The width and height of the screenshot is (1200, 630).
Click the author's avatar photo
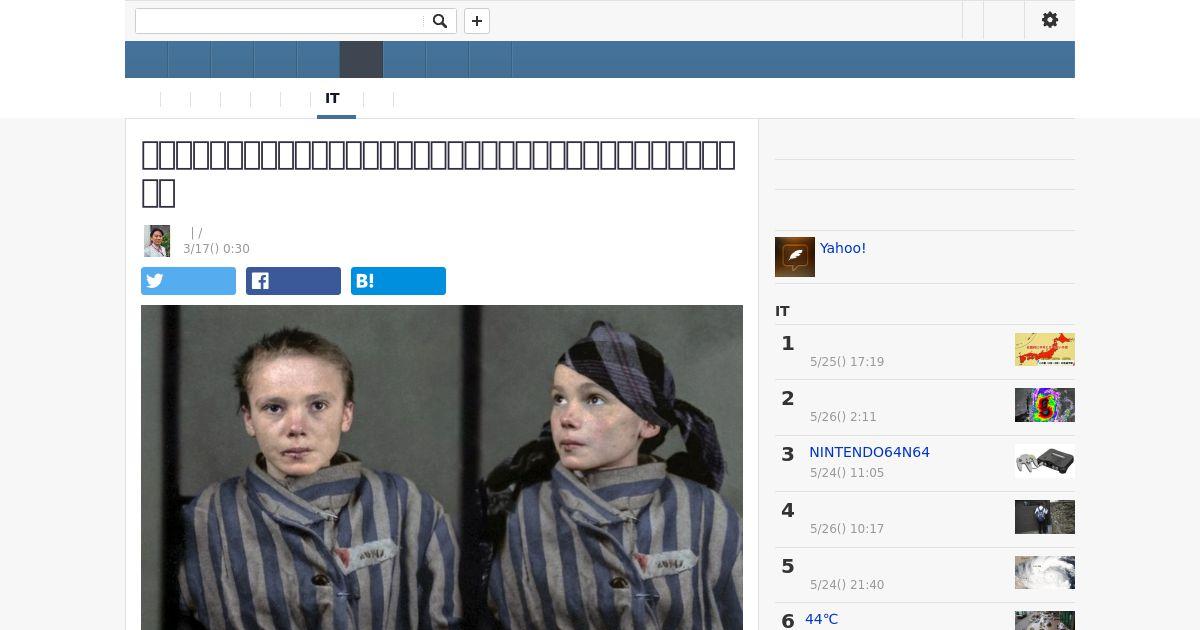(157, 241)
